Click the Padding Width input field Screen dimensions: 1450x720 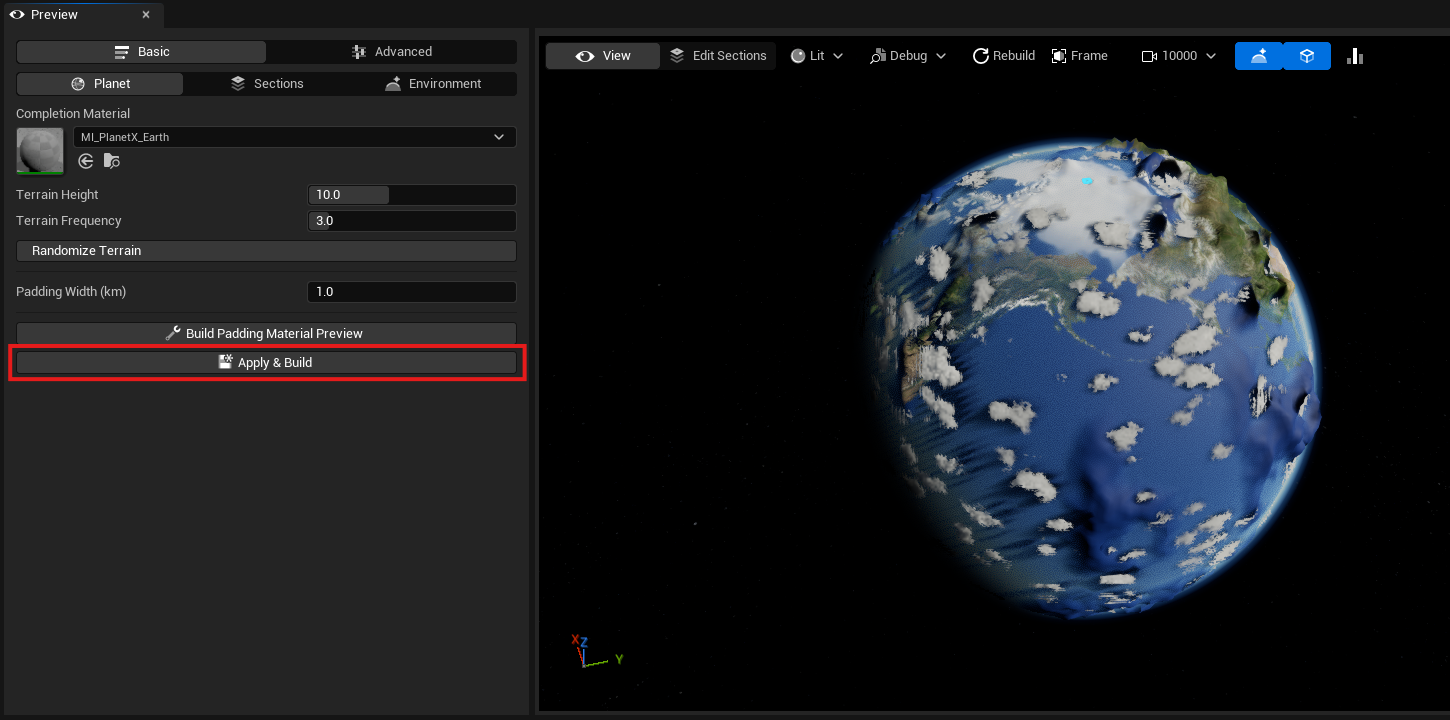(411, 292)
